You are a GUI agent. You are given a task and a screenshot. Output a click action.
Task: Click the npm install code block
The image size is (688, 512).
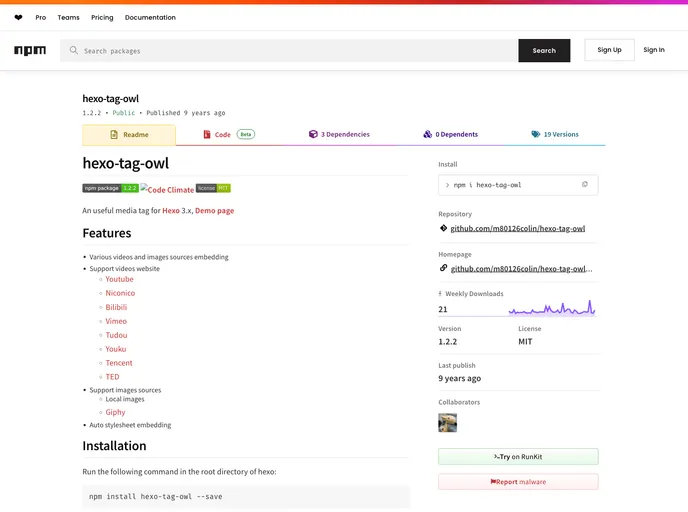[x=246, y=496]
